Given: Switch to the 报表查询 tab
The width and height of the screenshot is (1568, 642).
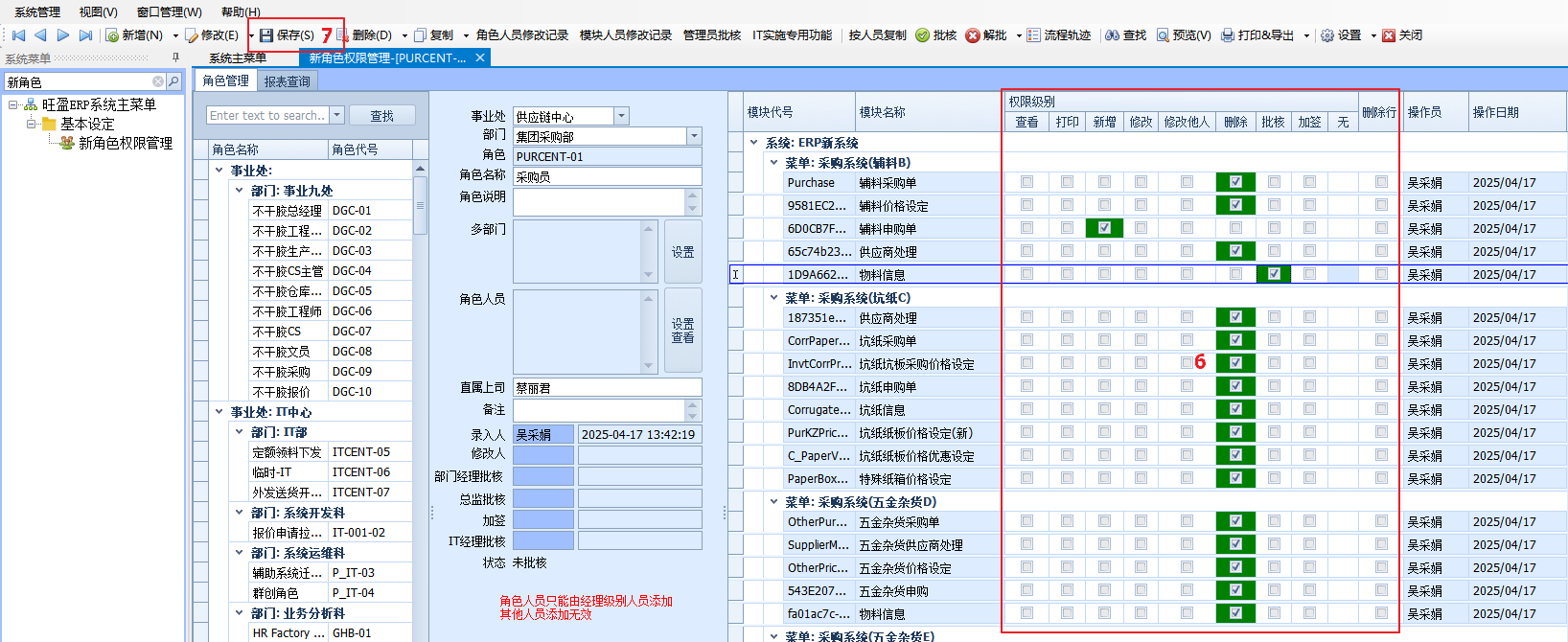Looking at the screenshot, I should 287,81.
